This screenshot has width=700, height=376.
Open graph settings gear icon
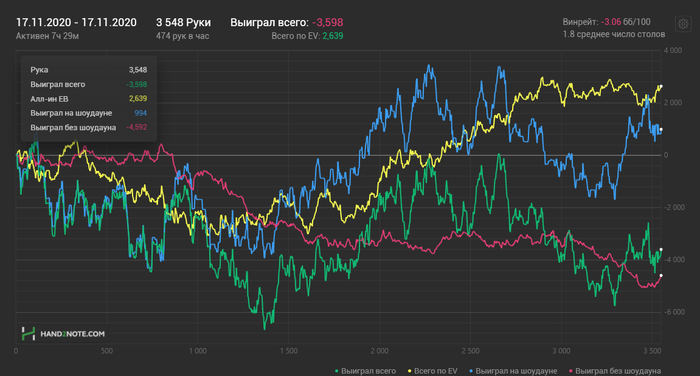(x=683, y=24)
